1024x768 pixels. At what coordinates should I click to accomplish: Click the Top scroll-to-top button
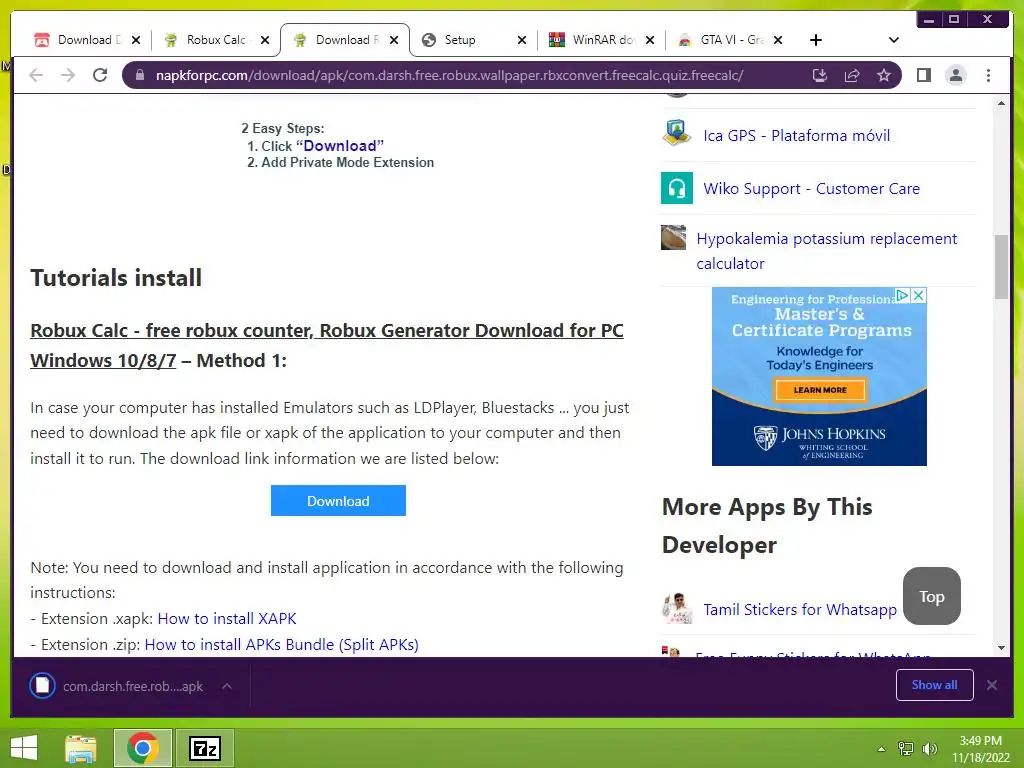[931, 596]
